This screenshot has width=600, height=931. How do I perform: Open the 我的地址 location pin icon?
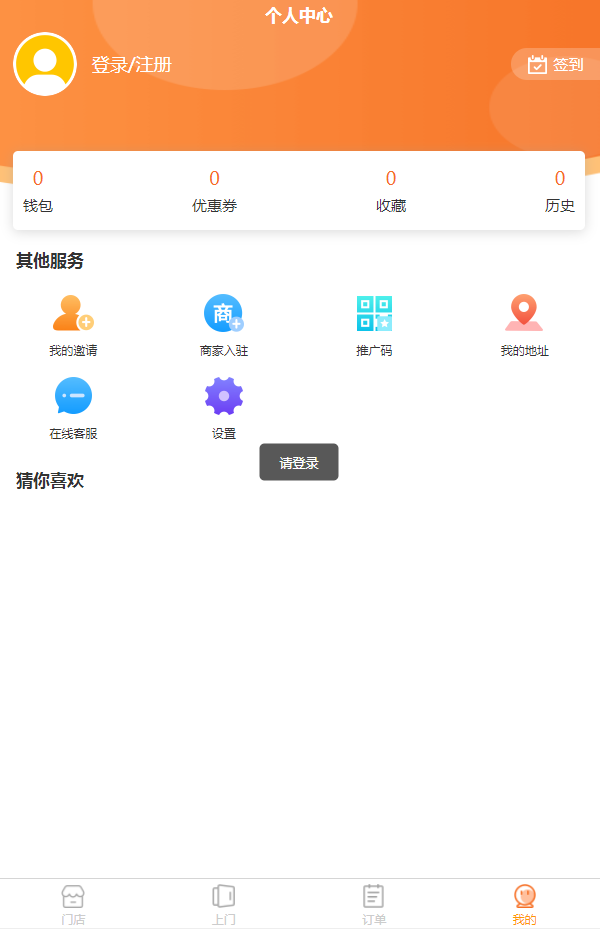(x=524, y=314)
